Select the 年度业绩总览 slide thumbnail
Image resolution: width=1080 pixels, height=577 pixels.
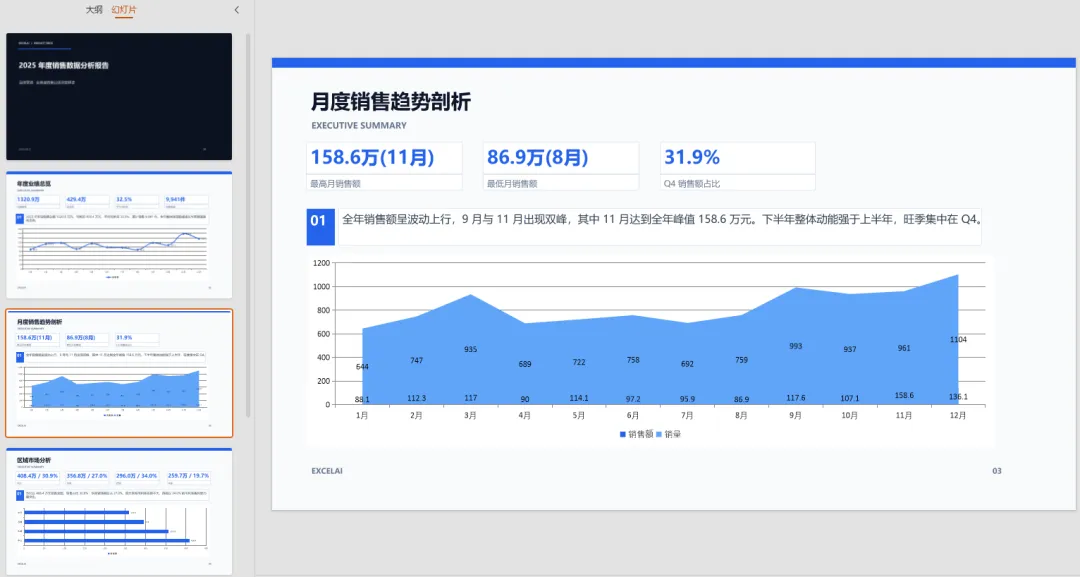(119, 235)
